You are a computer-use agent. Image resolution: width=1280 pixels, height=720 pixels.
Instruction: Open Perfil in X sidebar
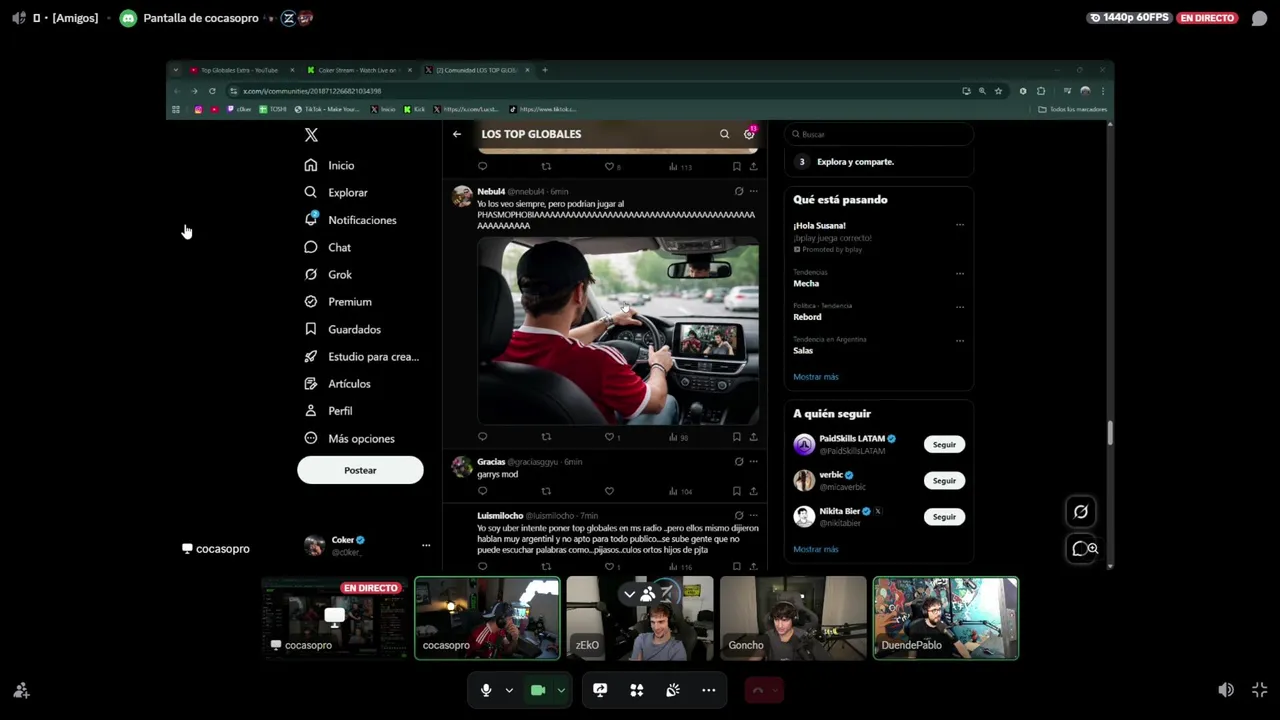click(x=329, y=411)
